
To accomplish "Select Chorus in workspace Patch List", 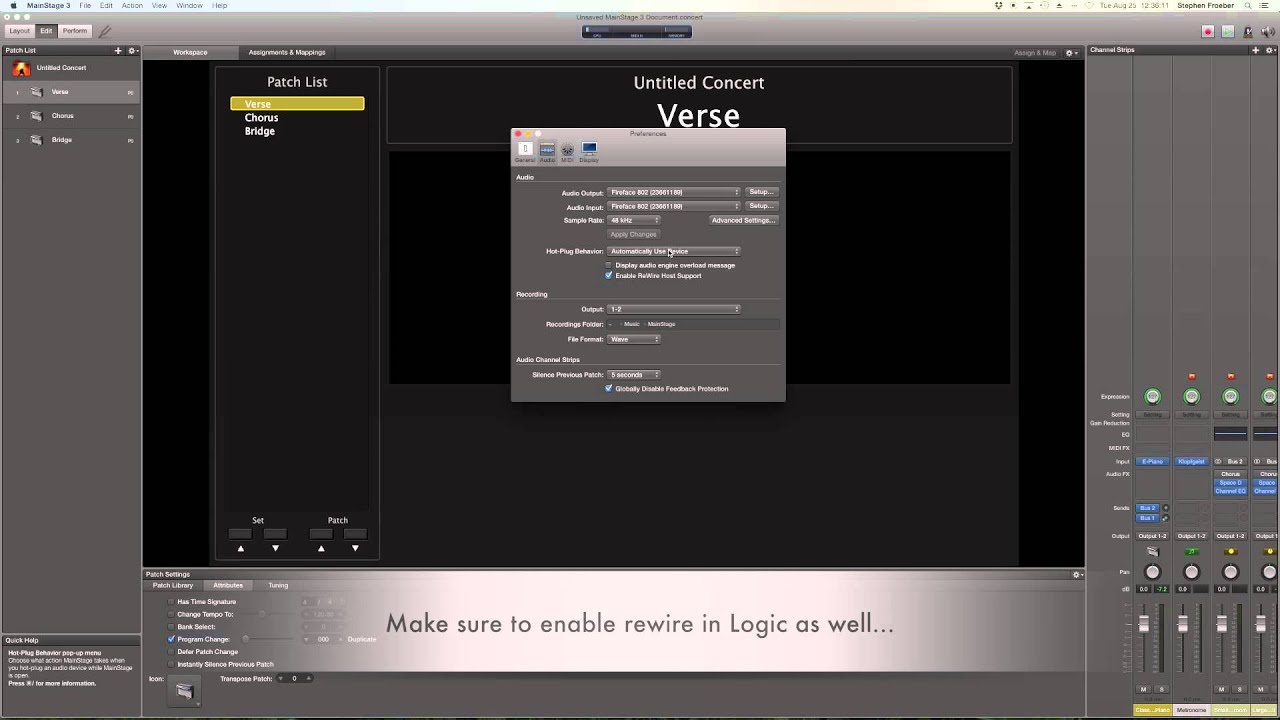I will [x=261, y=118].
